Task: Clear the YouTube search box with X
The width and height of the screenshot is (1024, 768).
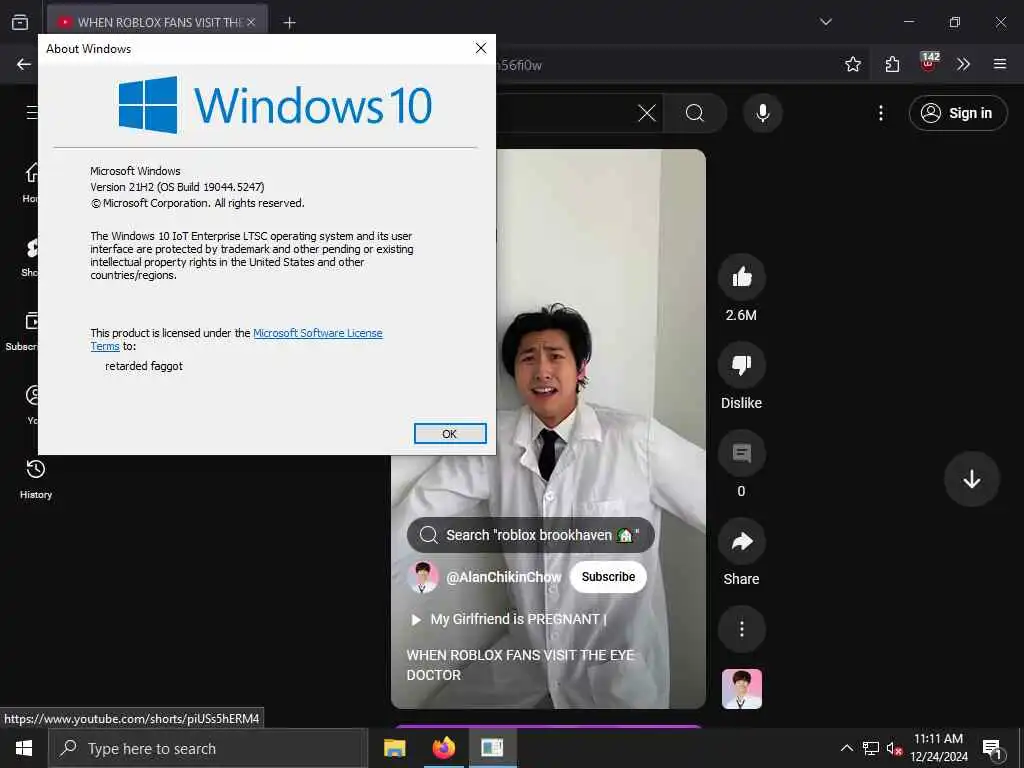Action: (x=647, y=113)
